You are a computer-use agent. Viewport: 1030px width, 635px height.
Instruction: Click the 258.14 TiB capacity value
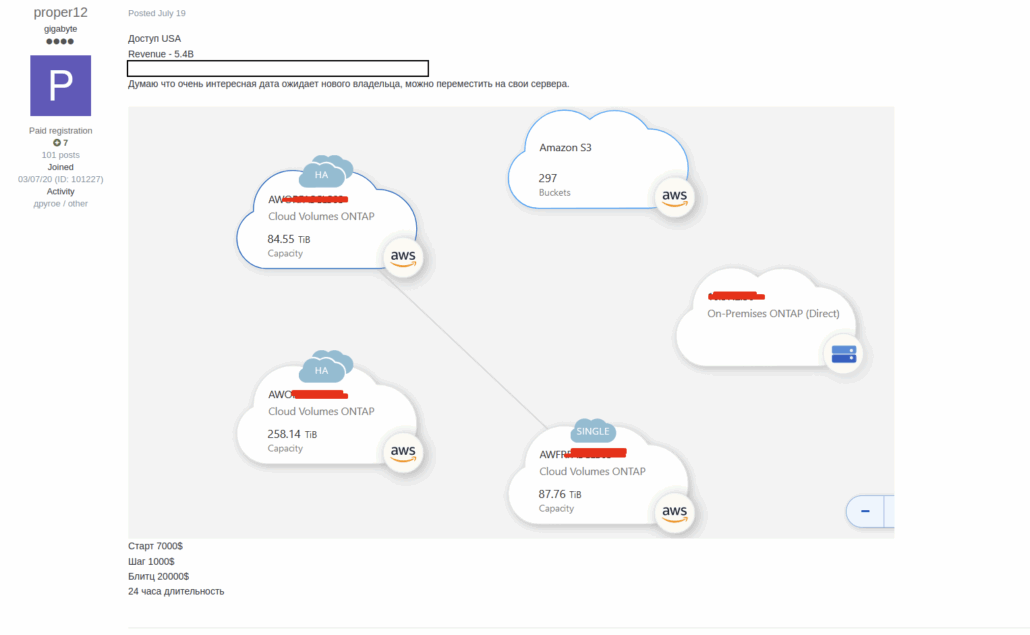point(291,434)
